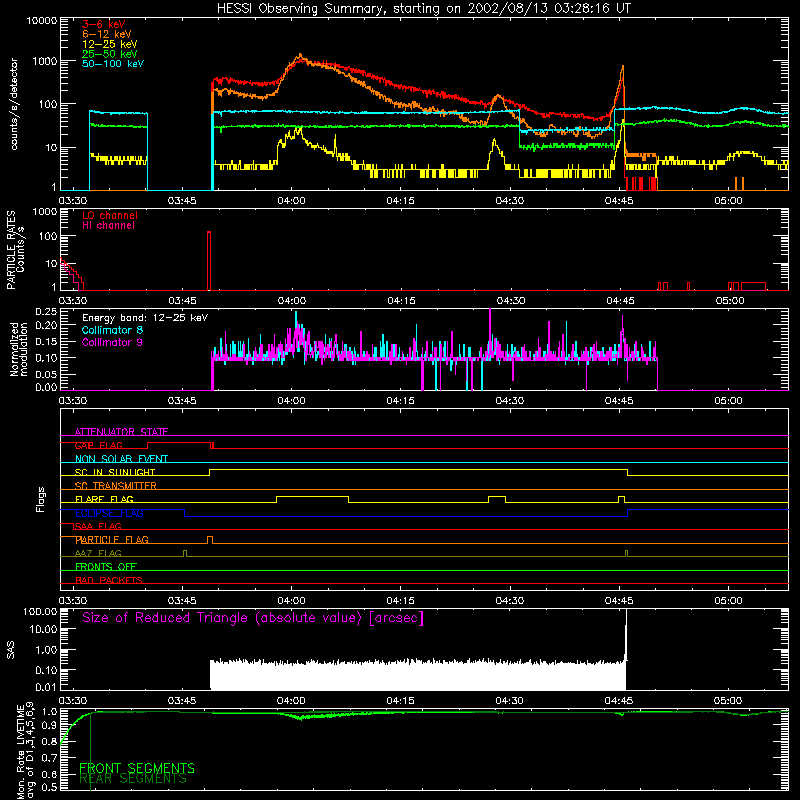Click the Mon. Rate LIVETIME y-axis label
The width and height of the screenshot is (800, 800).
(24, 751)
